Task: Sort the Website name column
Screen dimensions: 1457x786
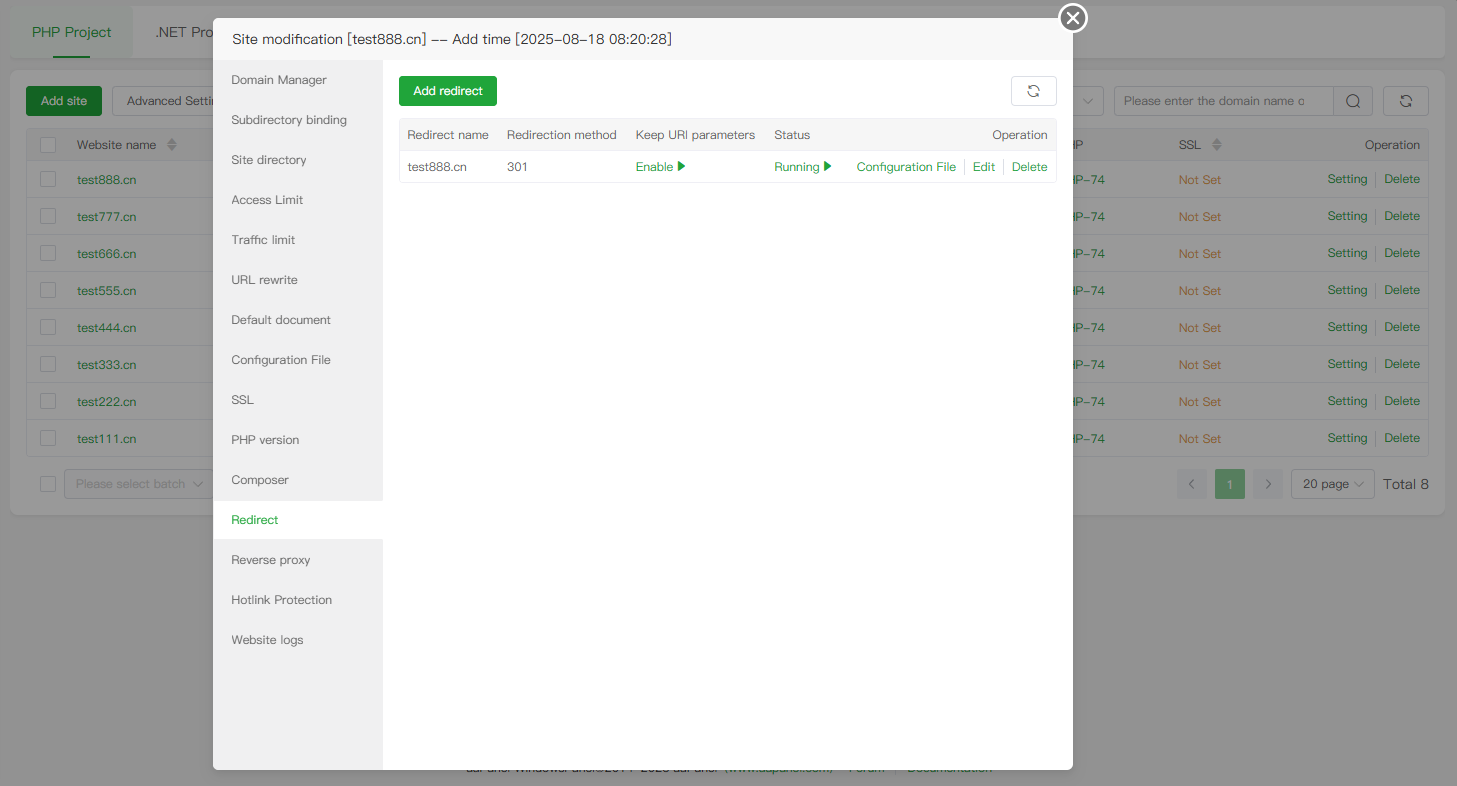Action: click(171, 145)
